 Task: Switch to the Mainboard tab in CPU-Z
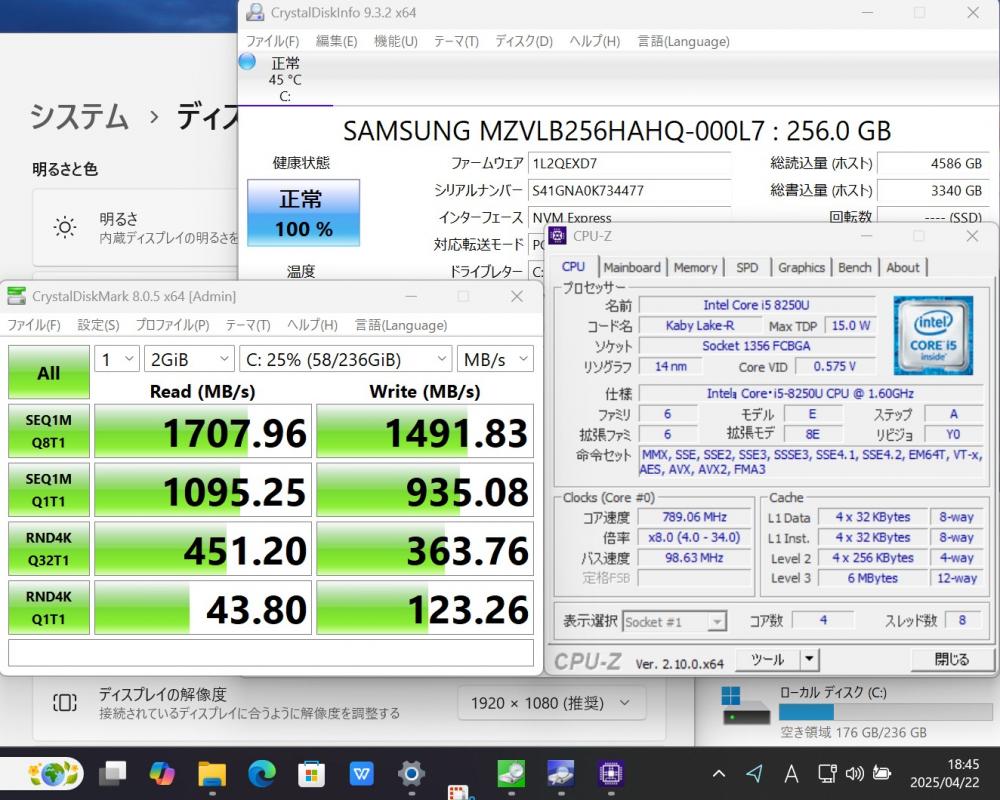pos(632,267)
